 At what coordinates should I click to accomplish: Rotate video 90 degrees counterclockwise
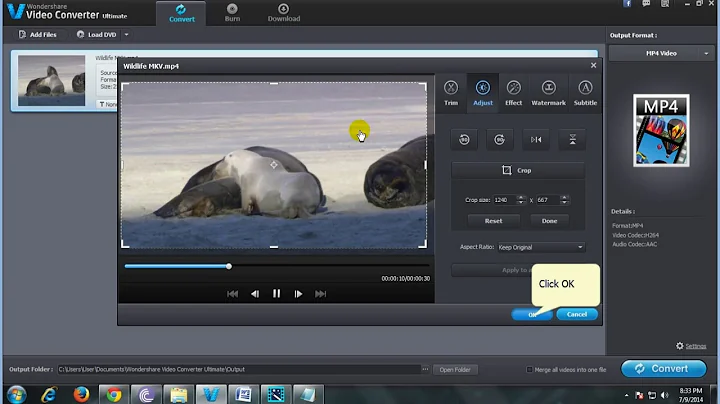pos(464,140)
